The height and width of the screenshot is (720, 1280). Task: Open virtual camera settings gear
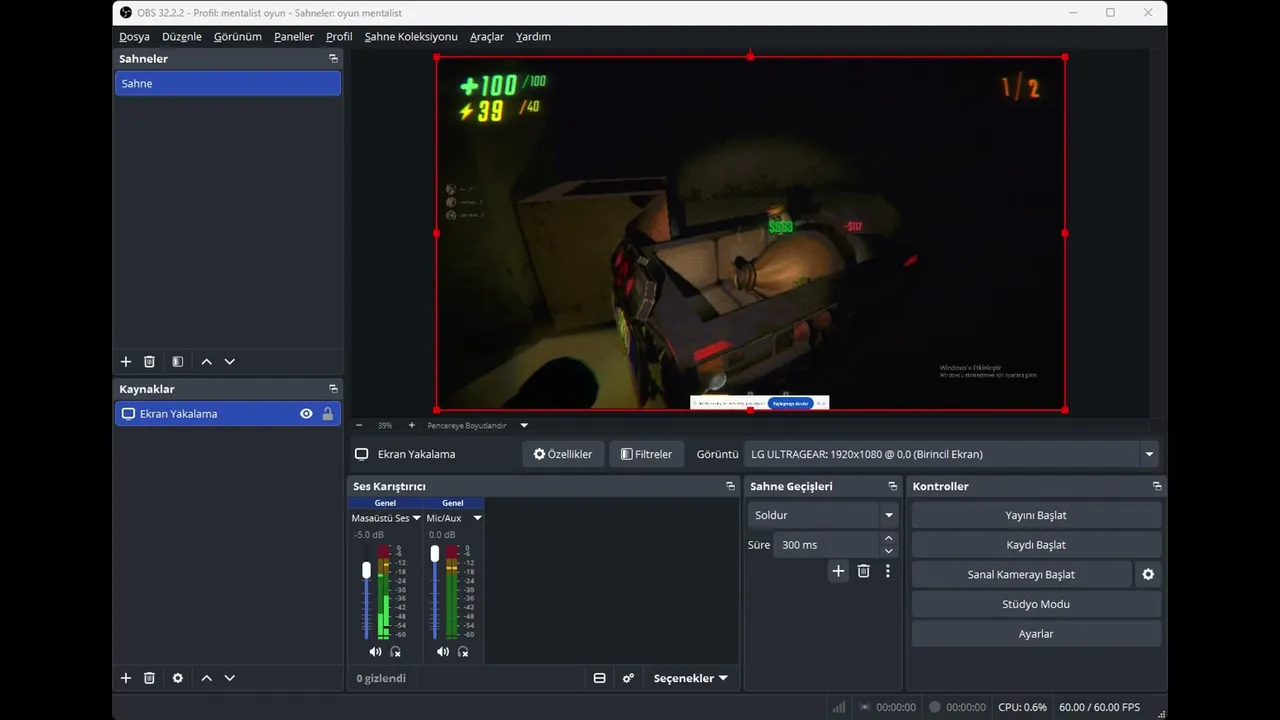[1148, 575]
